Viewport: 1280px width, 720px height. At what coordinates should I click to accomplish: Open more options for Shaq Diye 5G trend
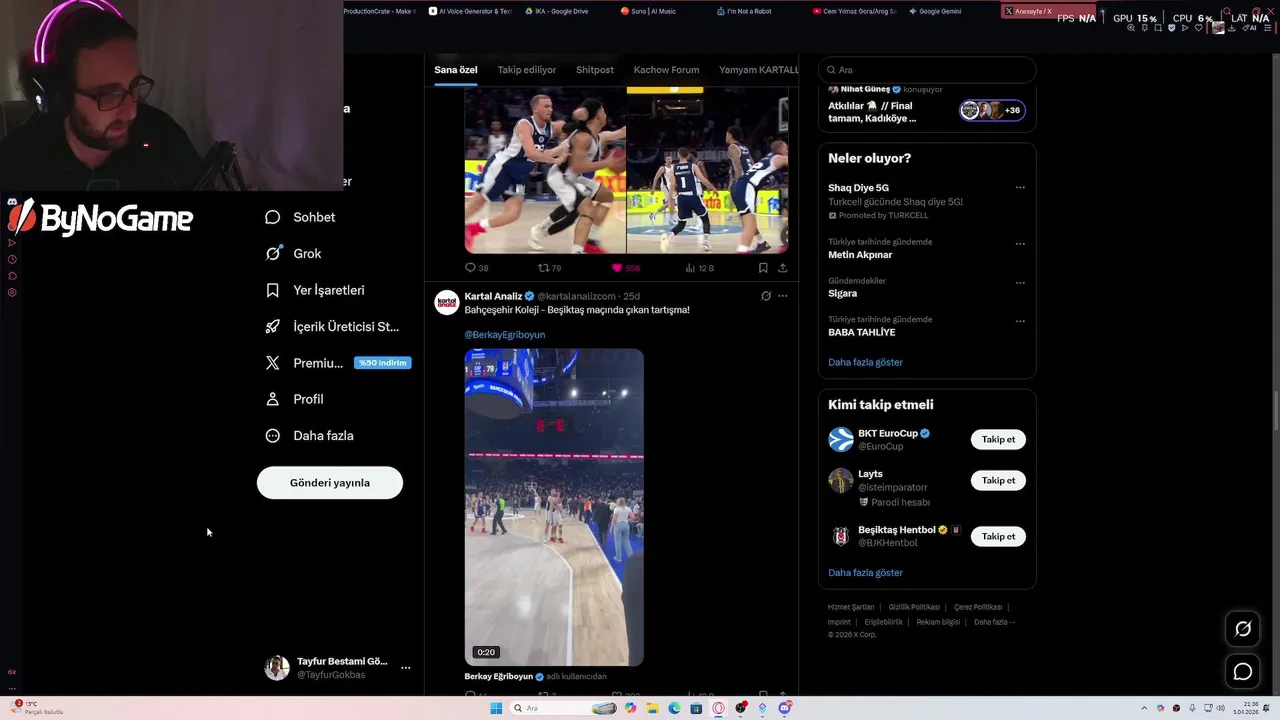(x=1020, y=188)
